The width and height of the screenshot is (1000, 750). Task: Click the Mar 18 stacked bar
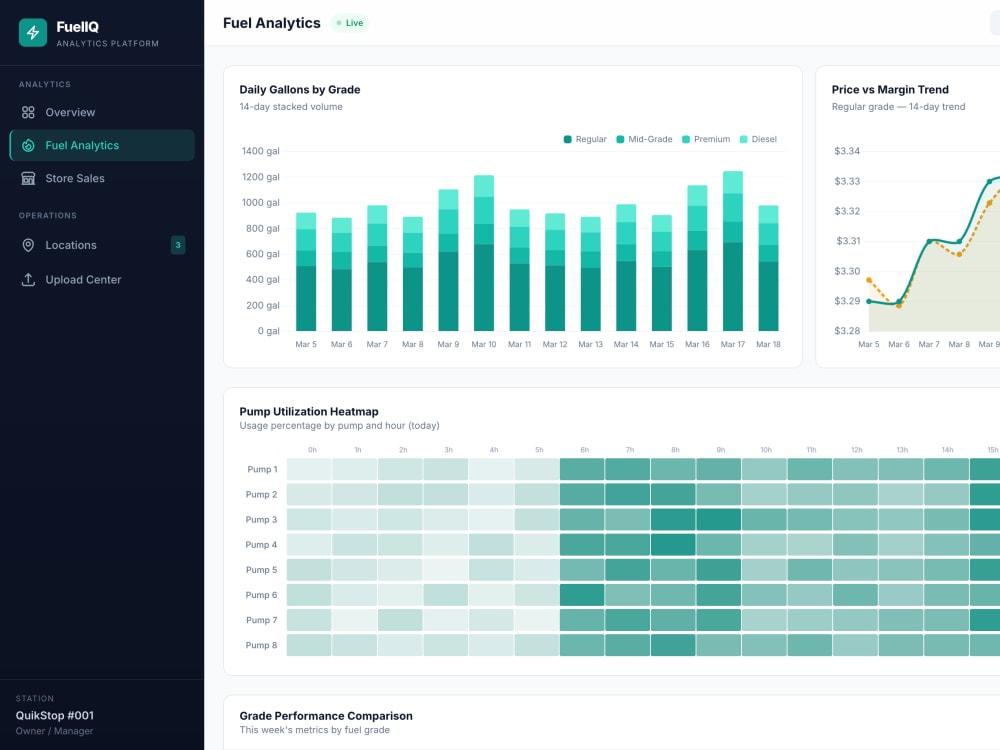click(768, 268)
